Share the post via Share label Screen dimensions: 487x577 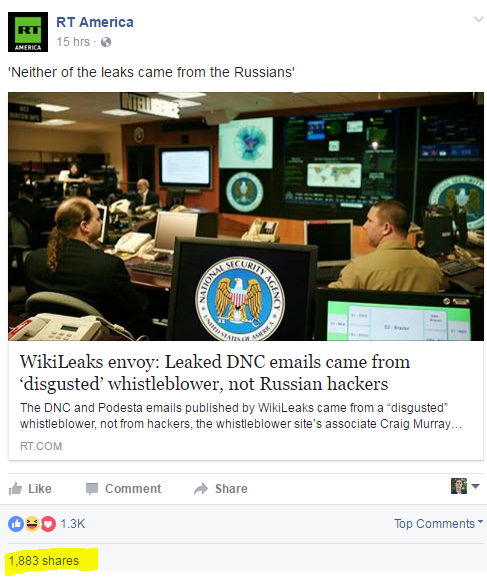[231, 489]
